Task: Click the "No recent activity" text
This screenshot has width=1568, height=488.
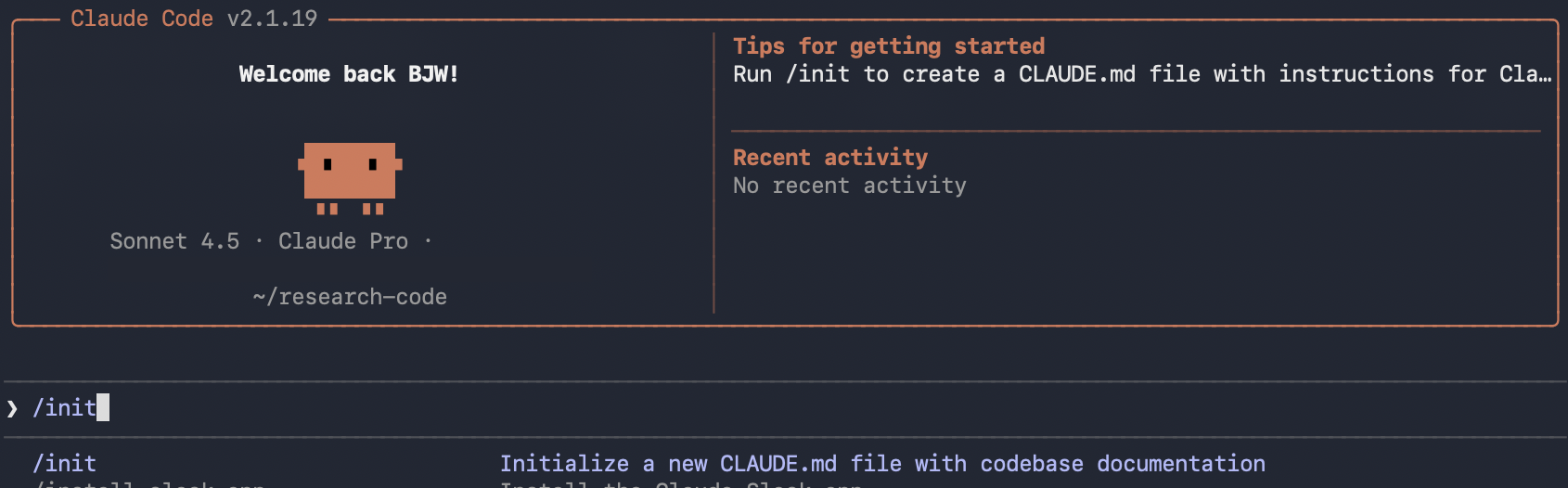Action: tap(849, 186)
